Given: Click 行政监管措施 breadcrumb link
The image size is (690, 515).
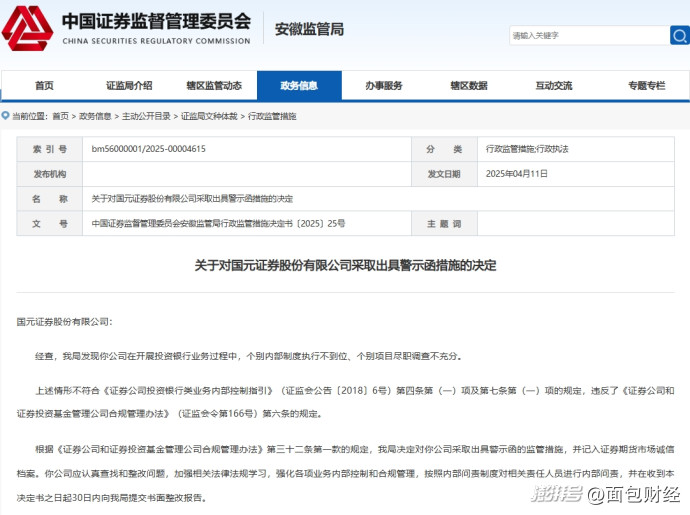Looking at the screenshot, I should (272, 116).
